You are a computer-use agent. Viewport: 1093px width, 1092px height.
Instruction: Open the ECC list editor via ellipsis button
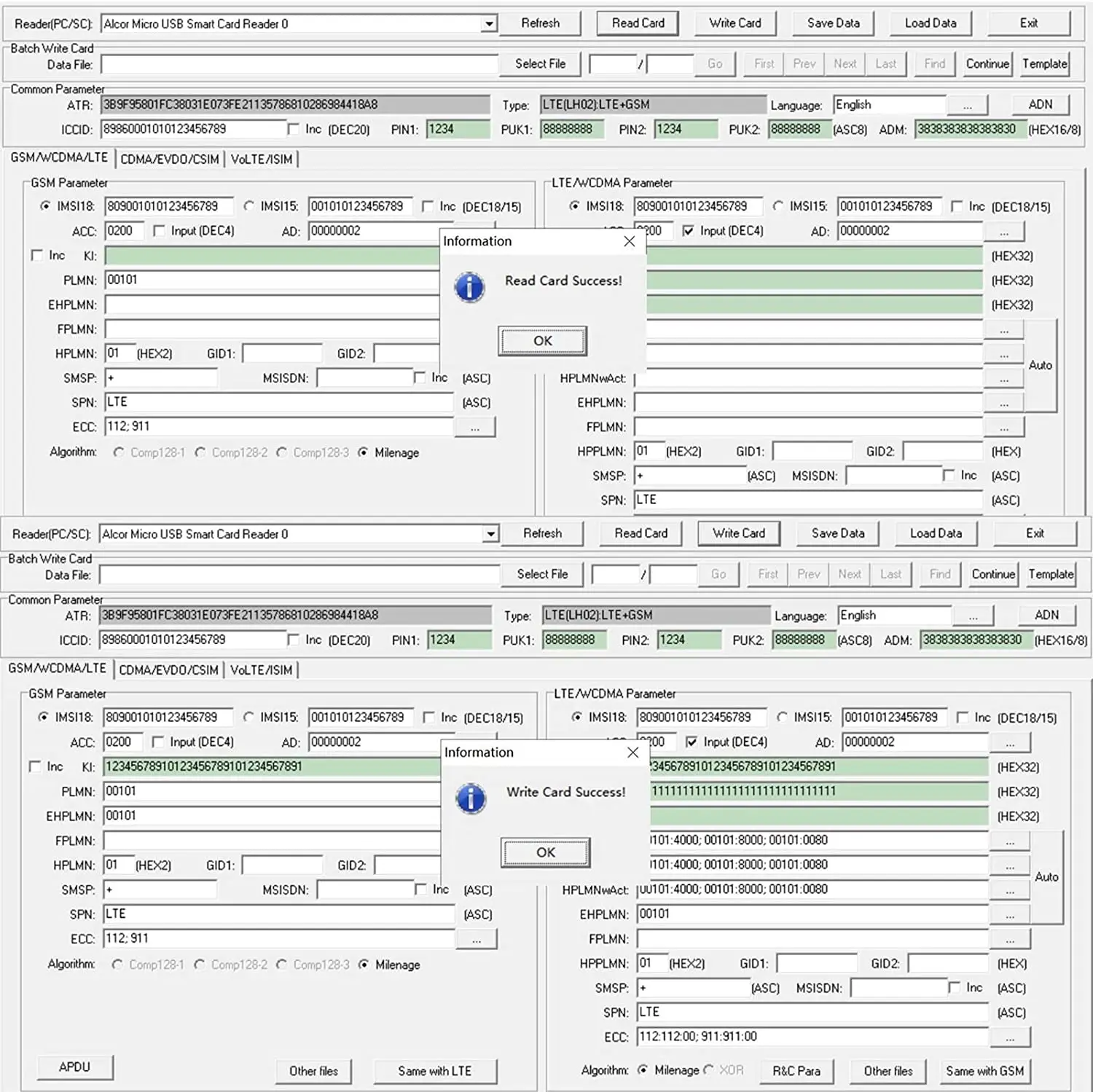pyautogui.click(x=475, y=426)
